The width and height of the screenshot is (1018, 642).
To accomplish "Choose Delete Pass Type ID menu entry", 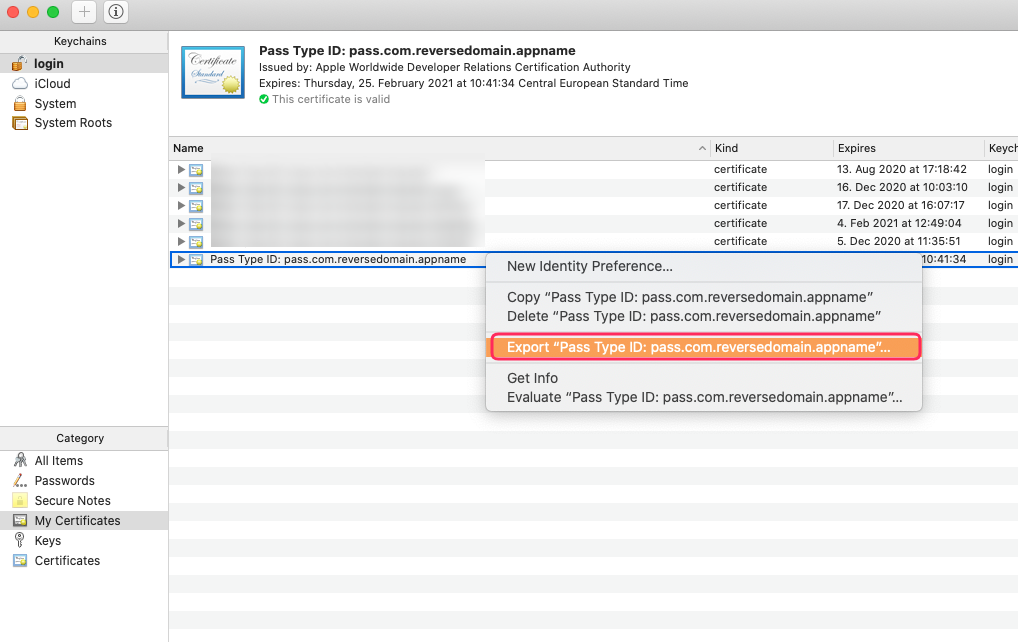I will point(704,316).
